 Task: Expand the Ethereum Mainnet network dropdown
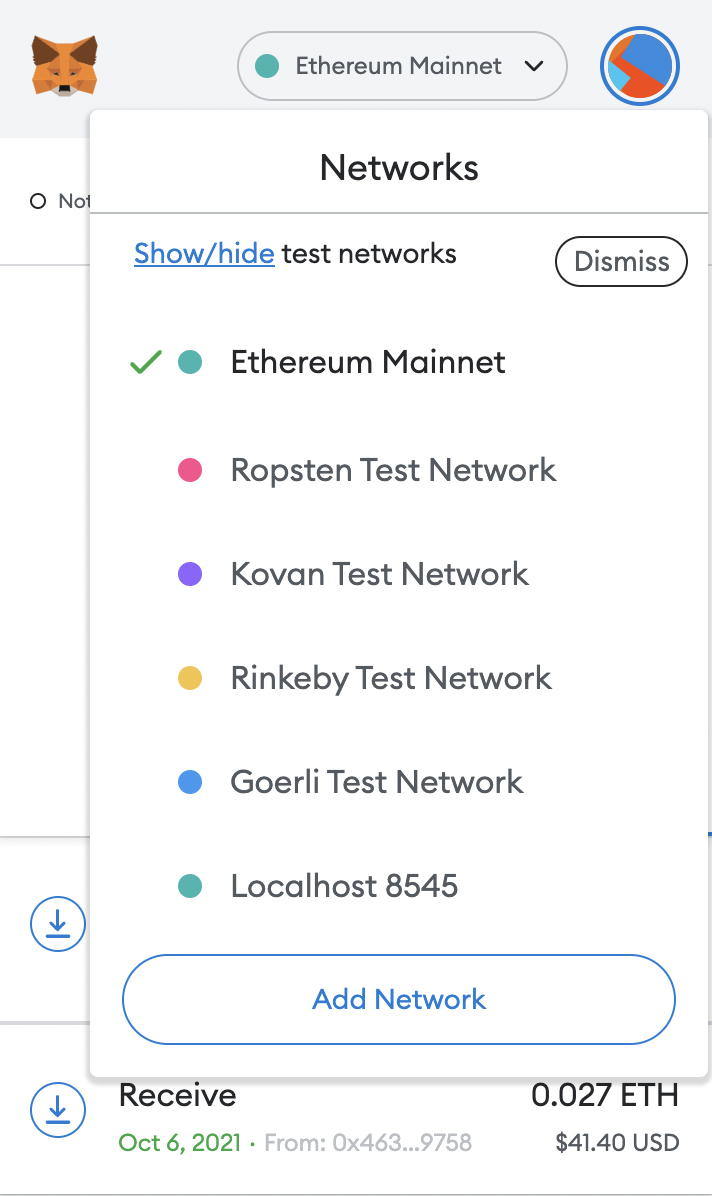[x=398, y=67]
